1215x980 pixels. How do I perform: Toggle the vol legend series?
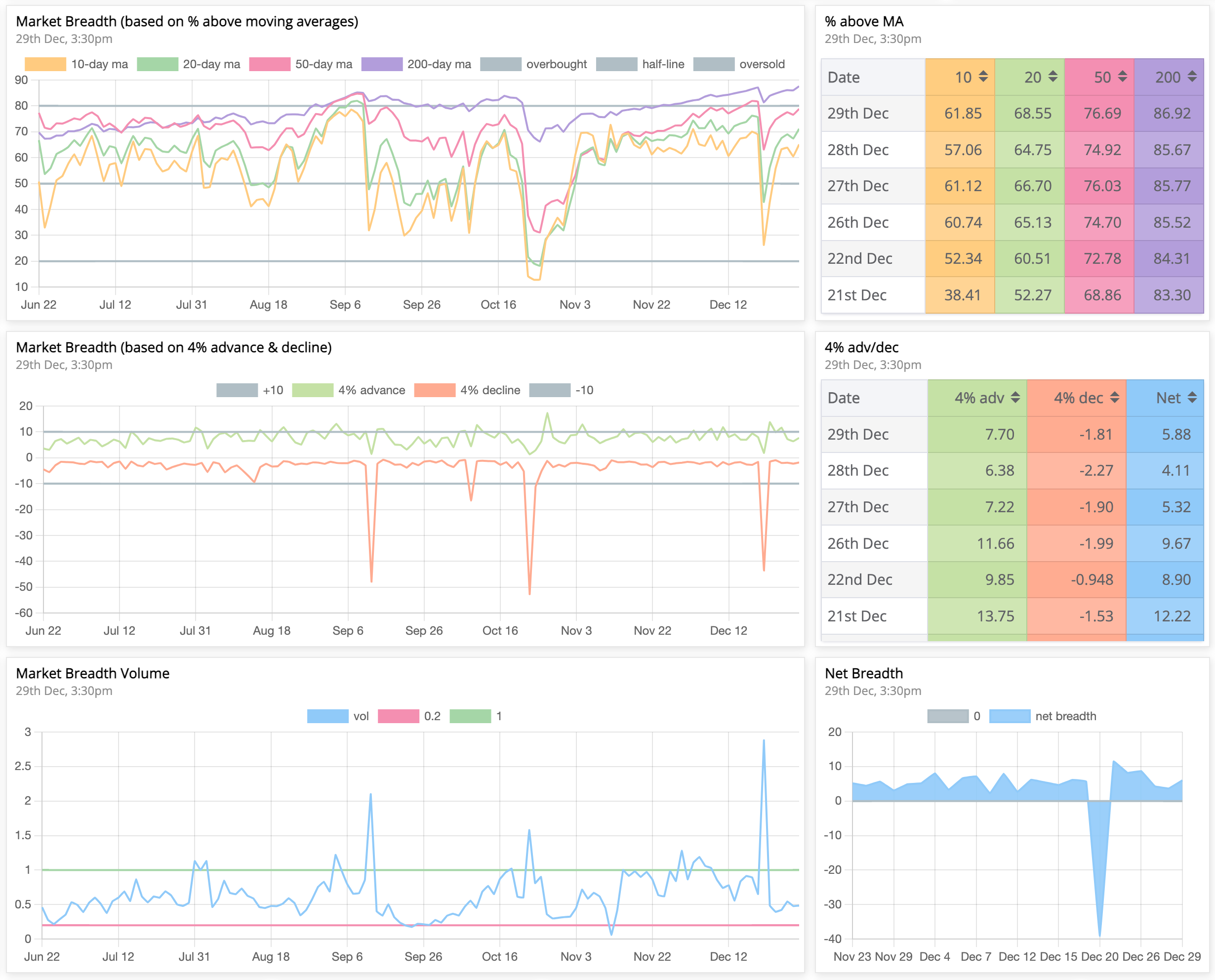(x=338, y=716)
